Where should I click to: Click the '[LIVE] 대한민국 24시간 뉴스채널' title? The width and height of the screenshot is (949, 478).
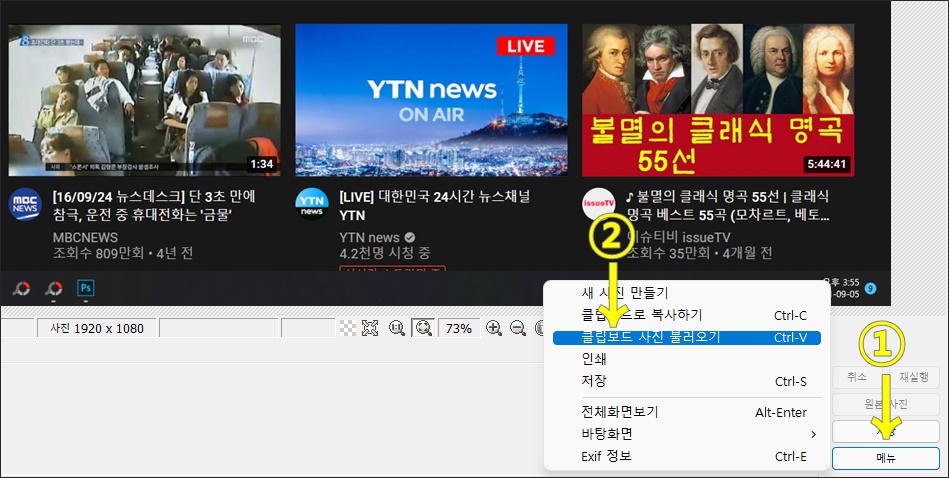(x=435, y=206)
